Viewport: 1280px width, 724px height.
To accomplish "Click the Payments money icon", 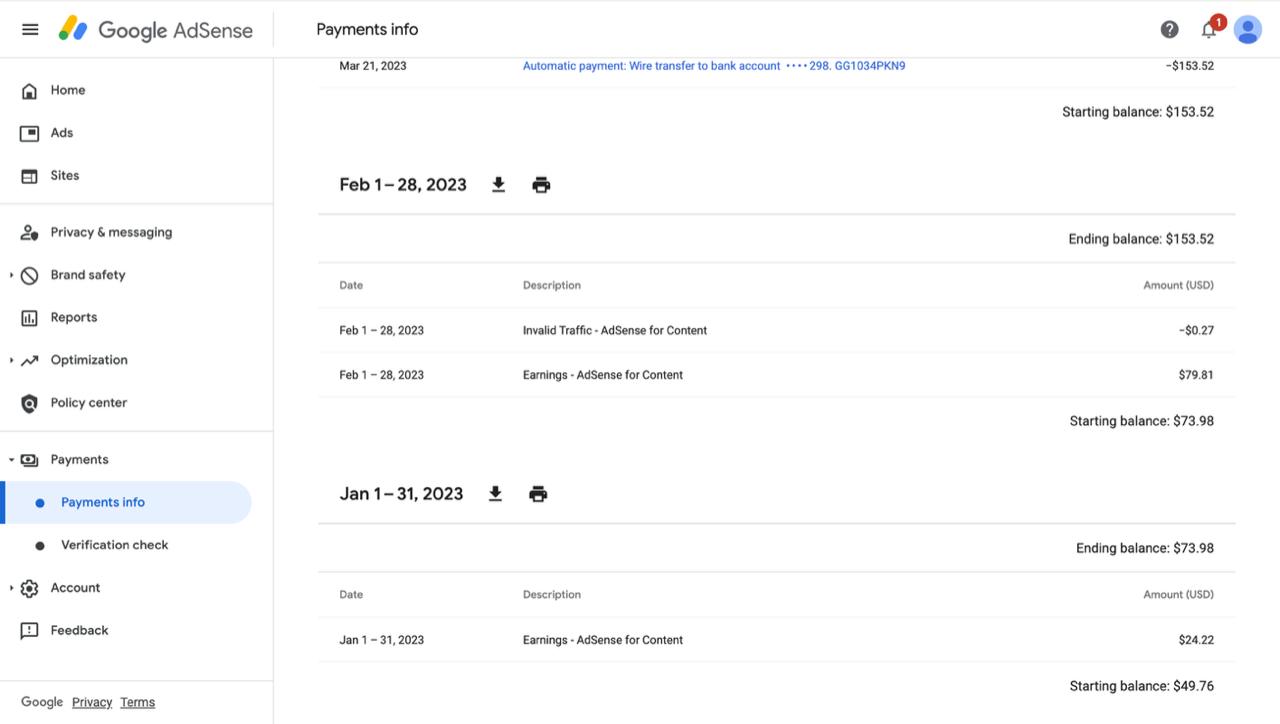I will 30,460.
